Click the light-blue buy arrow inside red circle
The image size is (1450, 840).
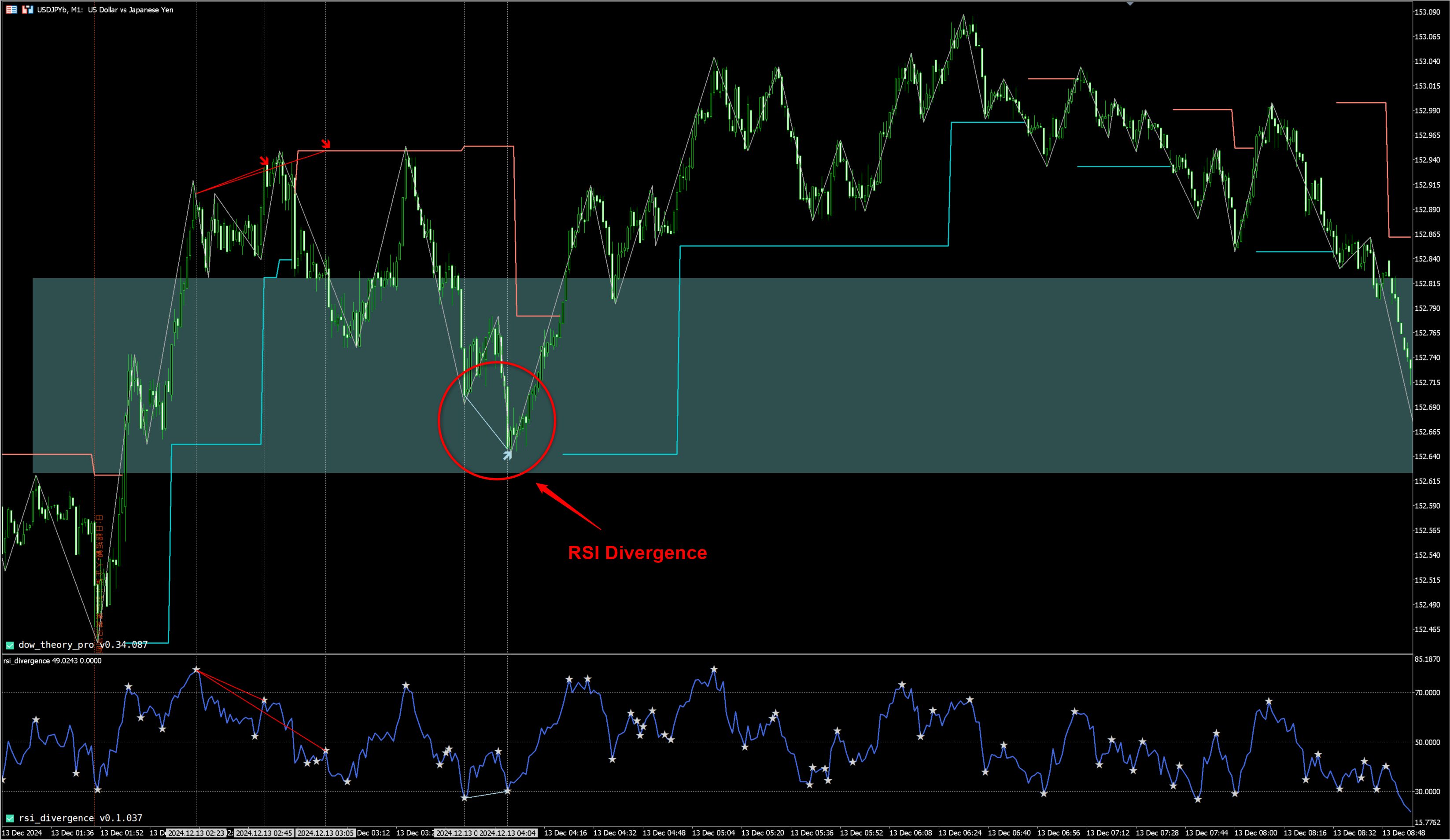pyautogui.click(x=507, y=456)
